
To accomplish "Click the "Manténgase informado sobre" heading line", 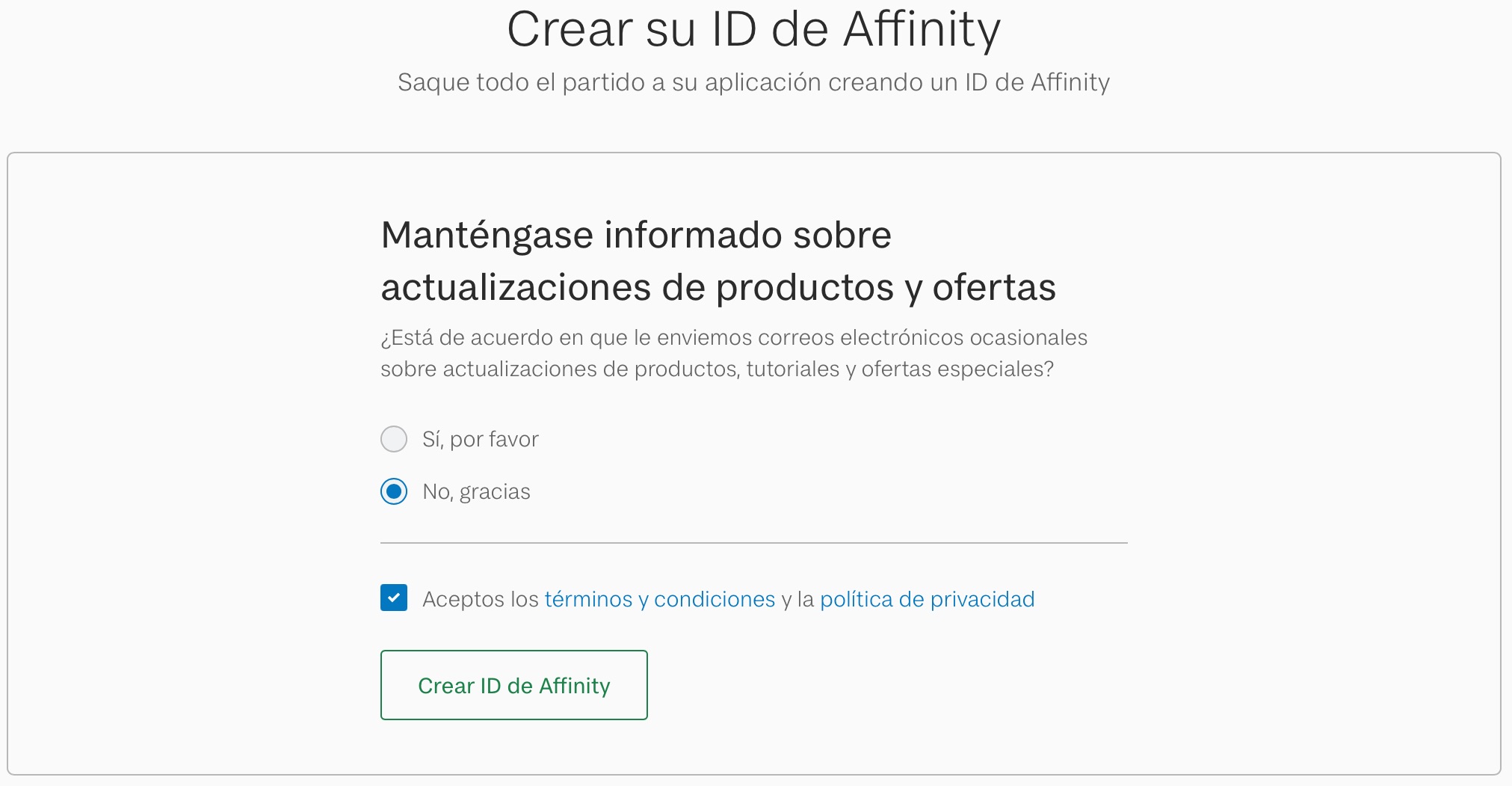I will point(636,235).
